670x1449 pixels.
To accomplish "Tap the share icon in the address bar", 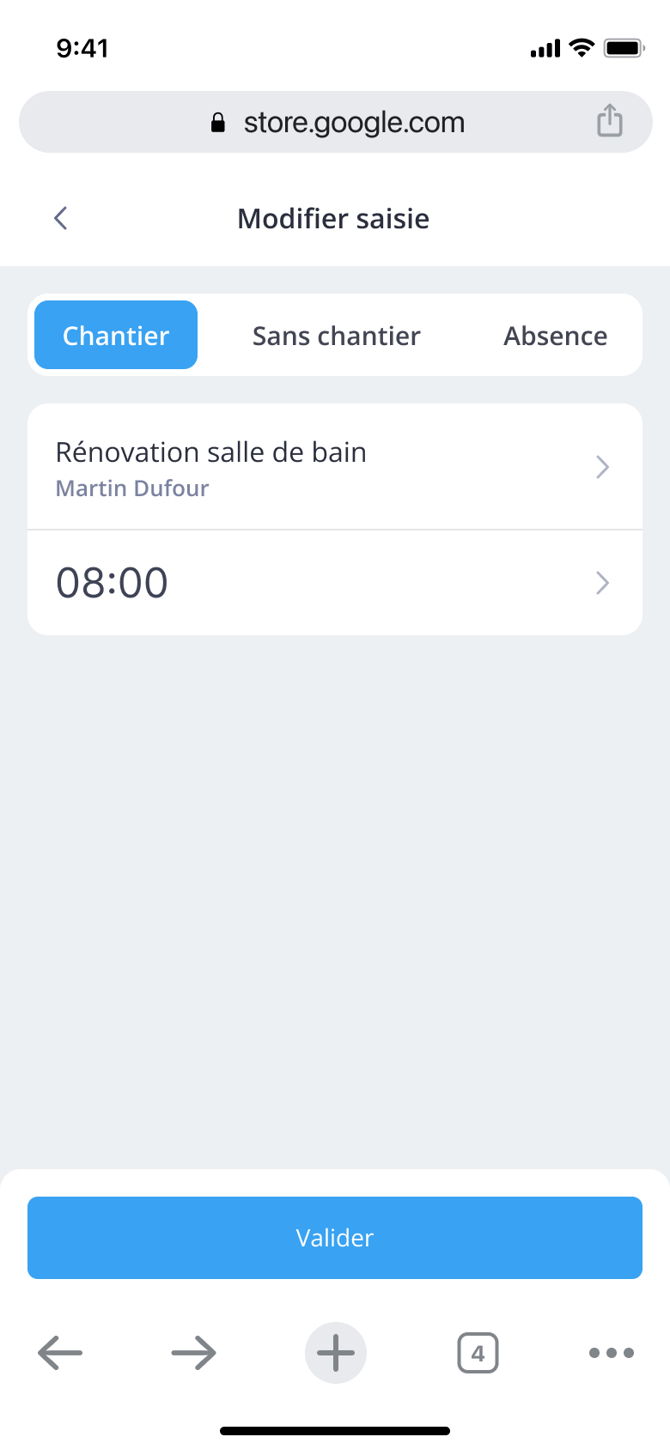I will click(x=609, y=122).
